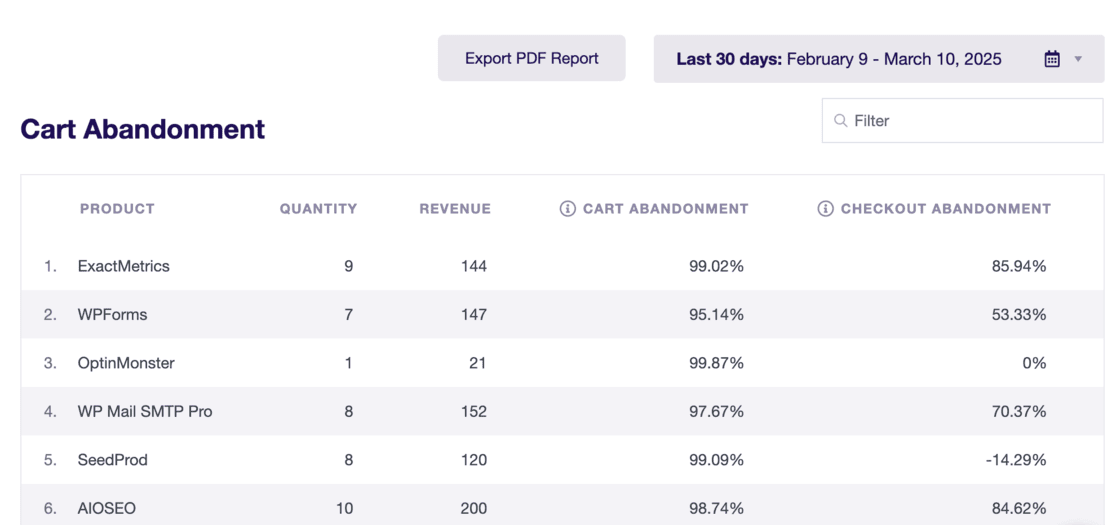Image resolution: width=1116 pixels, height=525 pixels.
Task: Click AIOSEO revenue value 200
Action: [x=473, y=508]
